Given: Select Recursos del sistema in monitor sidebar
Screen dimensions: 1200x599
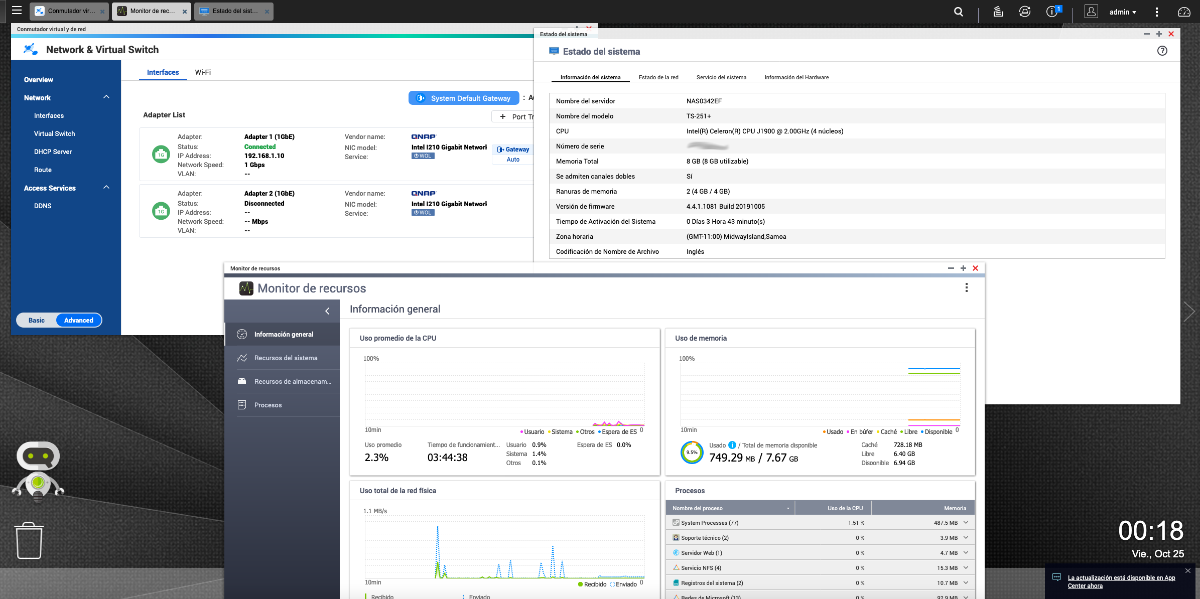Looking at the screenshot, I should [x=285, y=358].
